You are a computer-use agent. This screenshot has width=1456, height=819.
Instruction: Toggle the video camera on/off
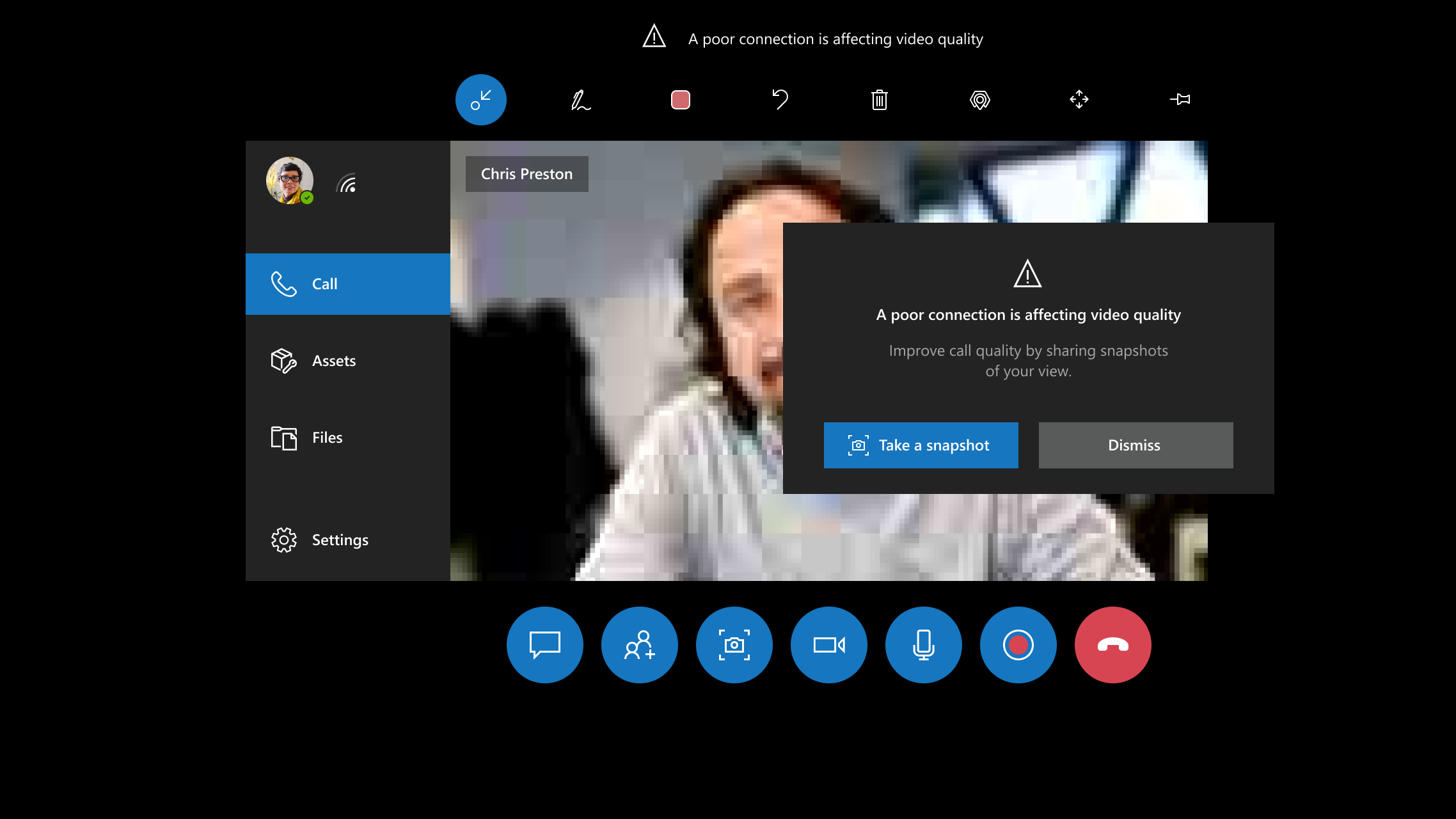pos(829,645)
